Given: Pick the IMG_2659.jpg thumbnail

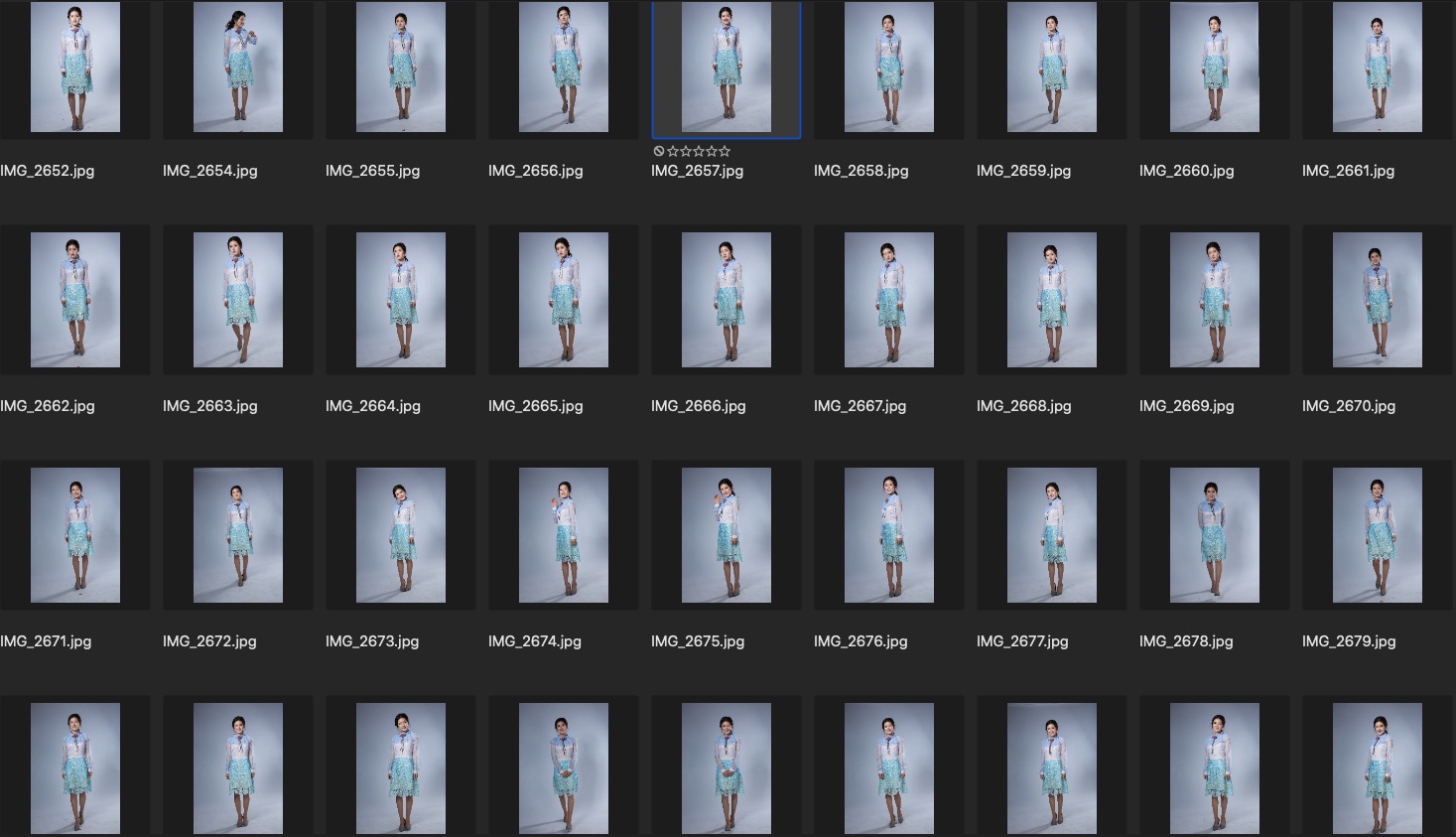Looking at the screenshot, I should [x=1052, y=68].
